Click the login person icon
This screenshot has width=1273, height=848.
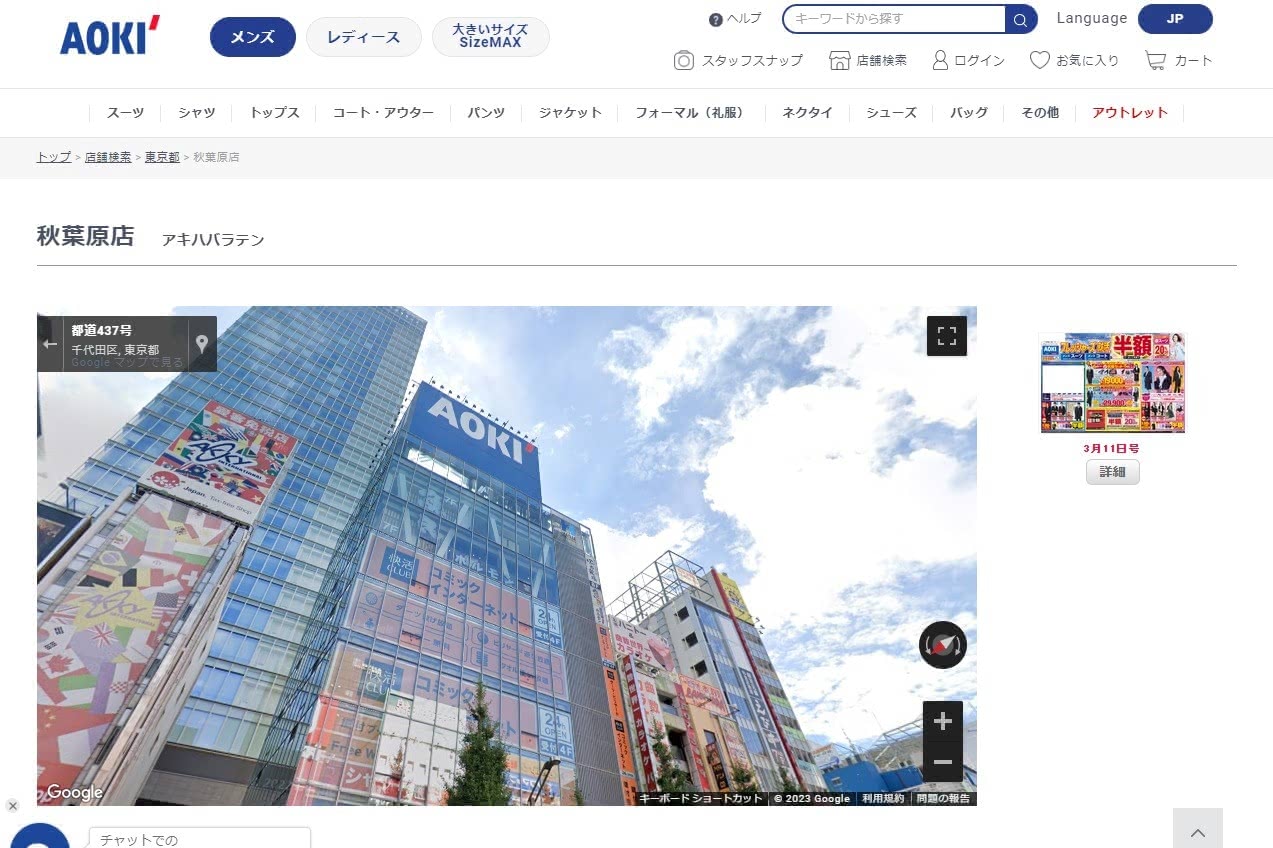point(940,61)
